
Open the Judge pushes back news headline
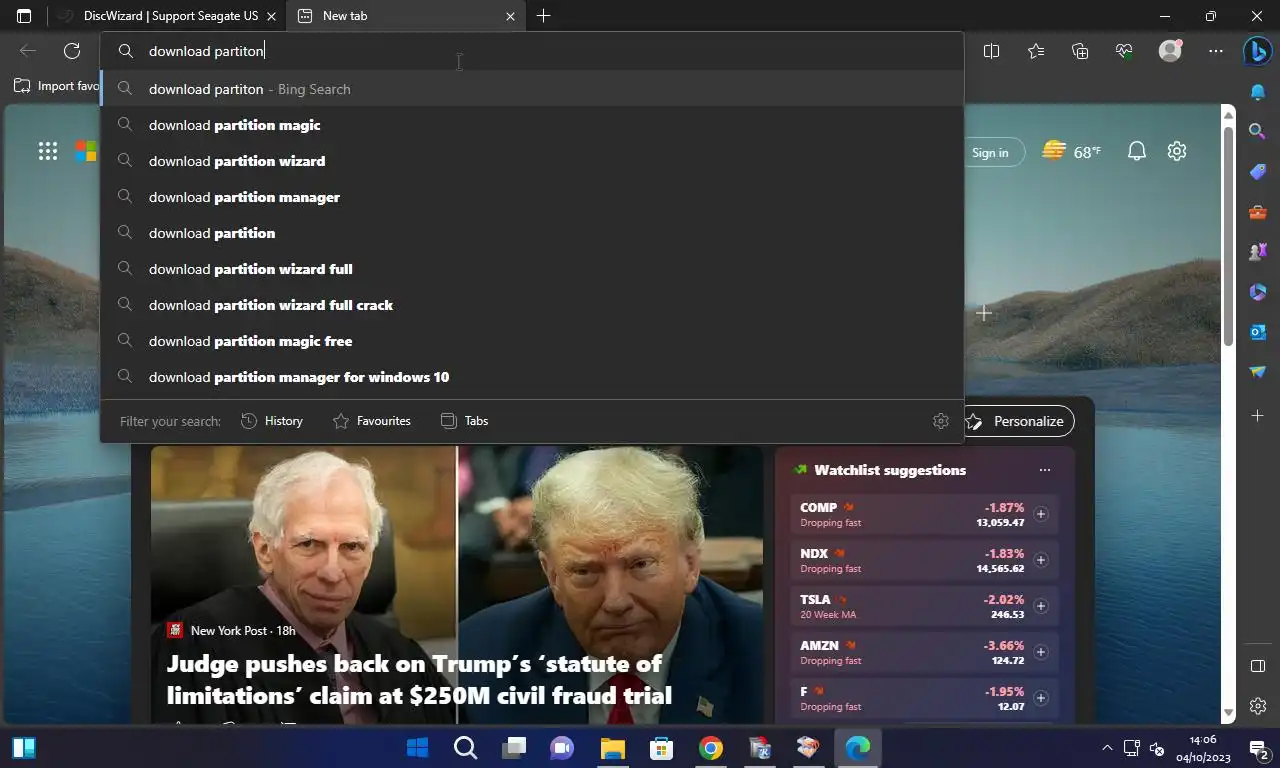tap(419, 679)
